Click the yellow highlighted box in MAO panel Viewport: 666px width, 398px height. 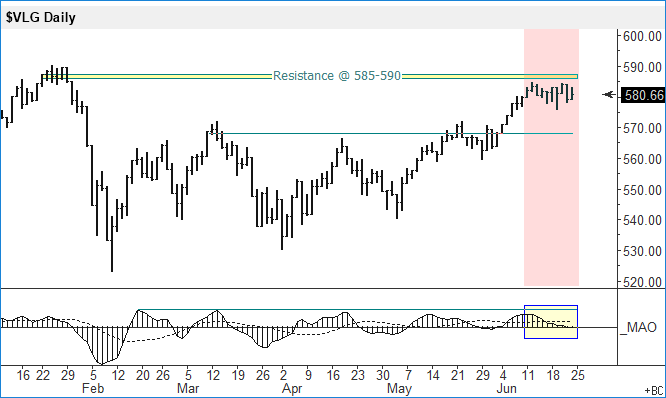click(x=551, y=322)
